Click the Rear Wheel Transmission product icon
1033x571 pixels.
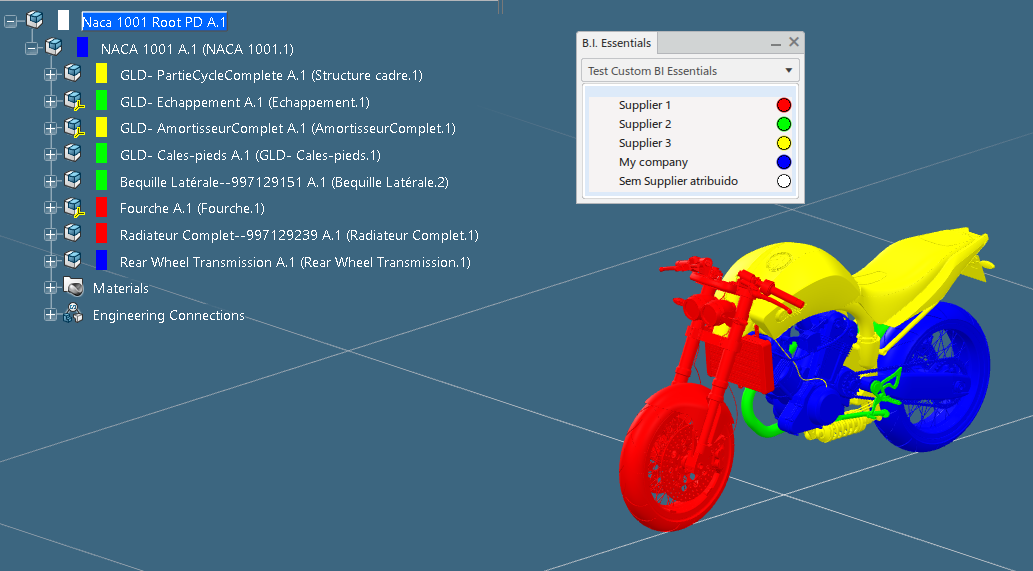[73, 262]
